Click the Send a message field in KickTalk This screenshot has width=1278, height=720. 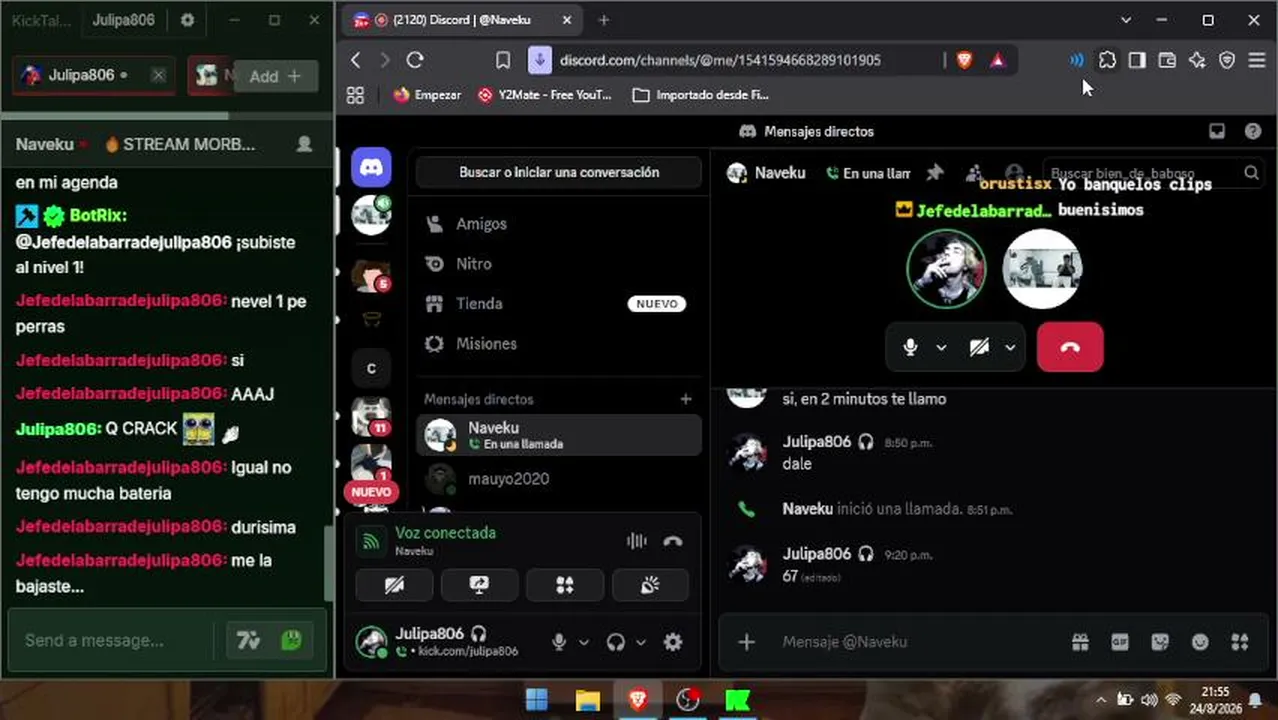pos(112,640)
